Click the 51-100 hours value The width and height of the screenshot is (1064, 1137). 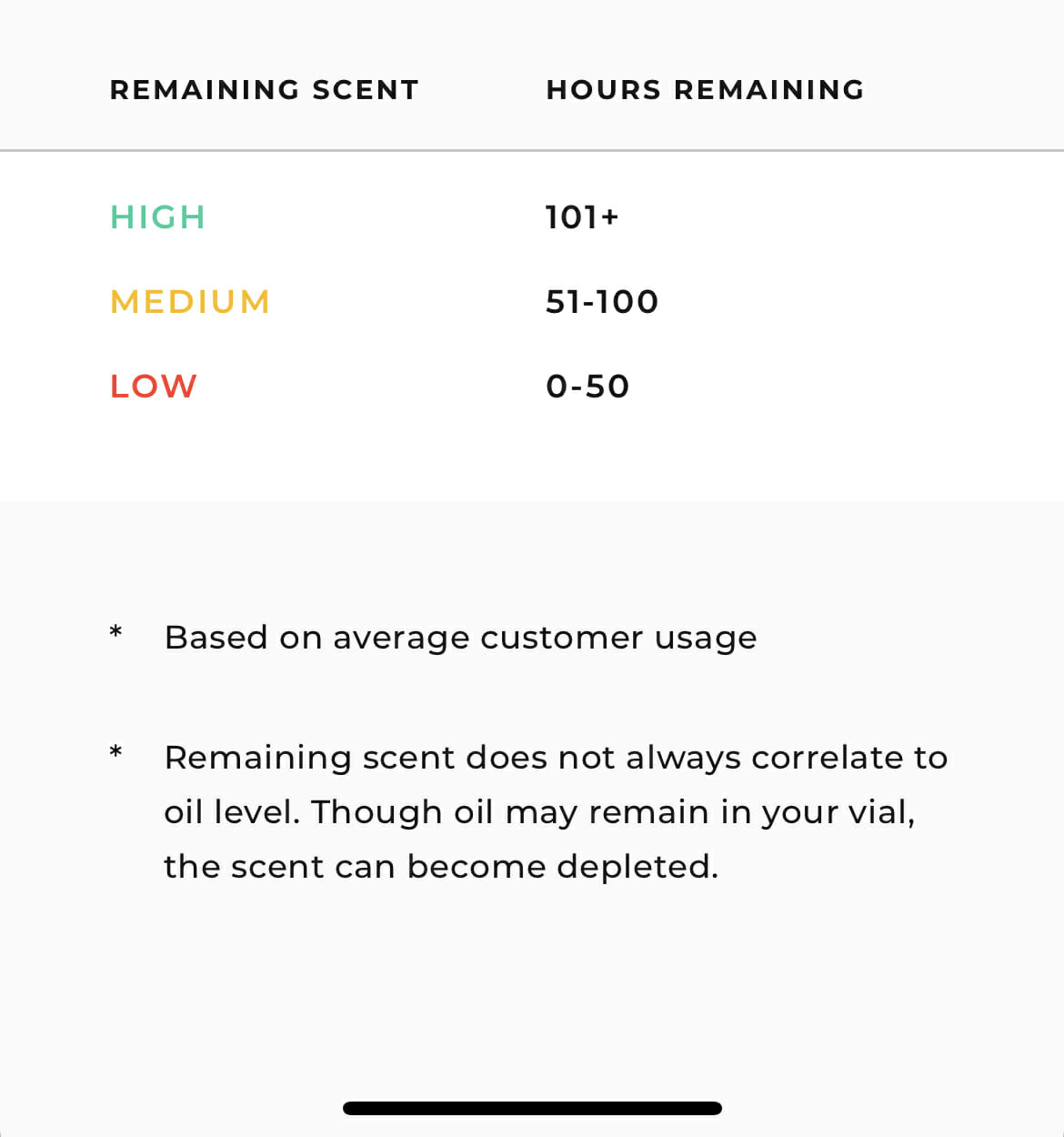click(601, 302)
